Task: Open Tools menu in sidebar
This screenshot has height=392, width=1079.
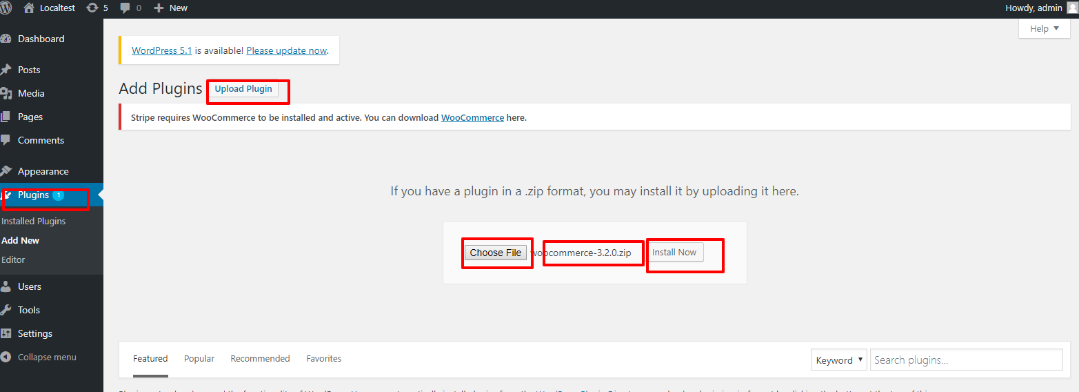Action: point(29,310)
